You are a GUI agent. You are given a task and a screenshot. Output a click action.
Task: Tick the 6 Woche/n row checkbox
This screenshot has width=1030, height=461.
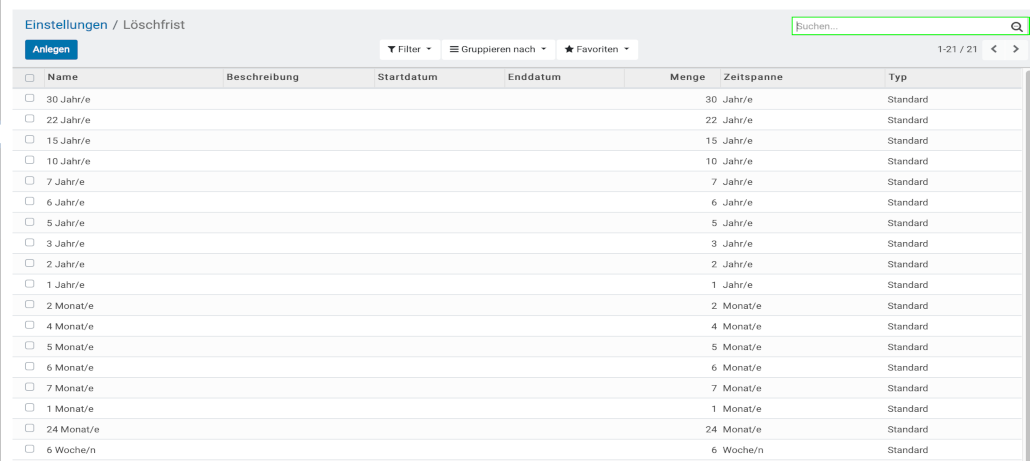pyautogui.click(x=30, y=449)
